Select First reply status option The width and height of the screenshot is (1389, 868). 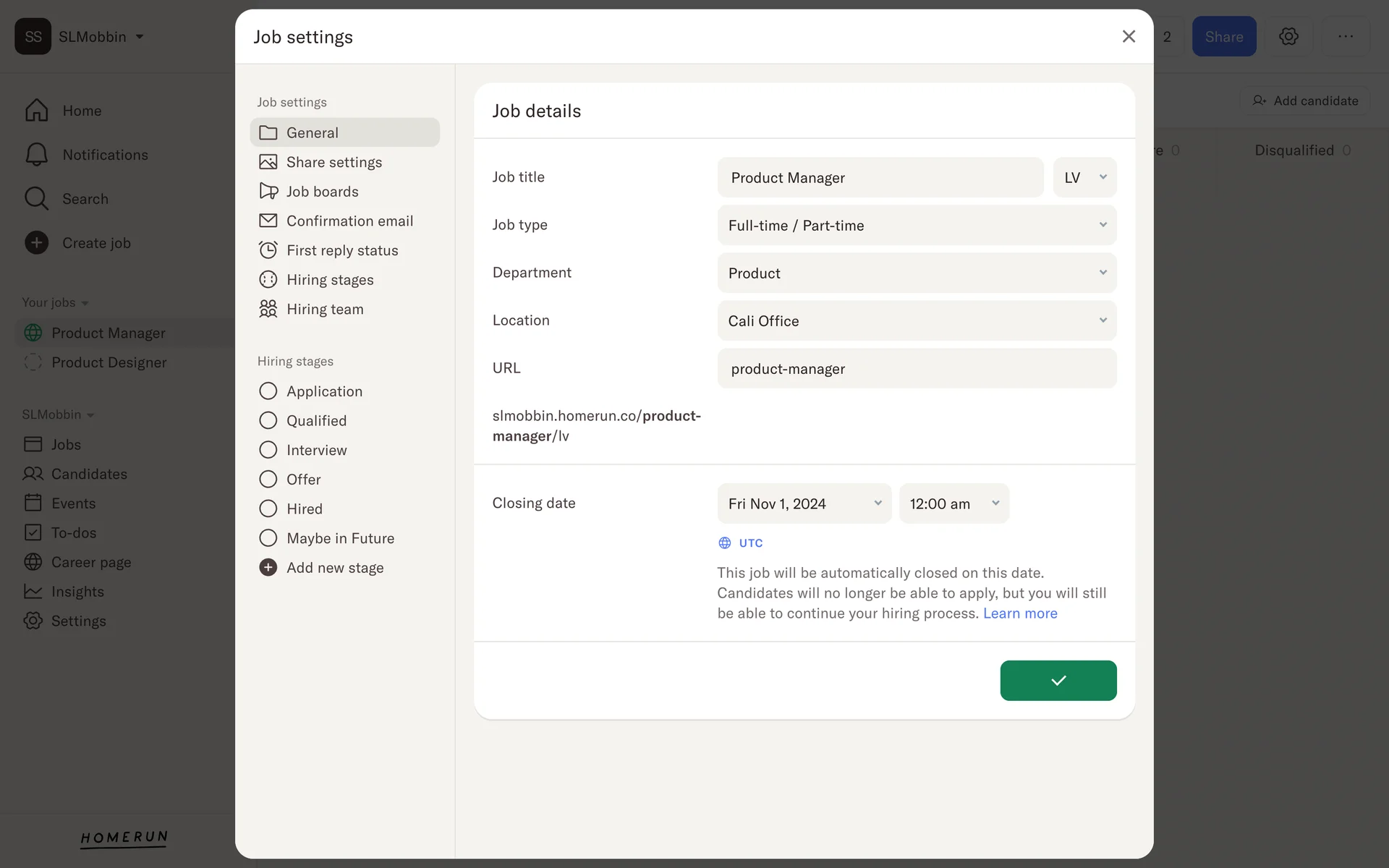coord(341,250)
